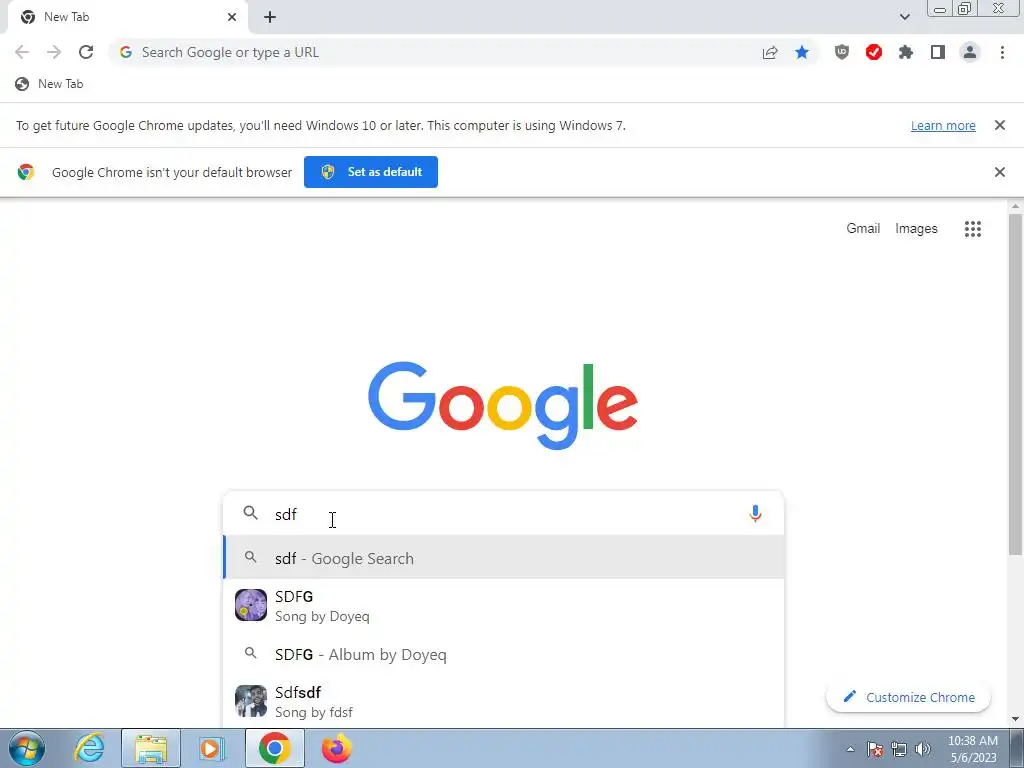Close the New Tab tab

[232, 17]
